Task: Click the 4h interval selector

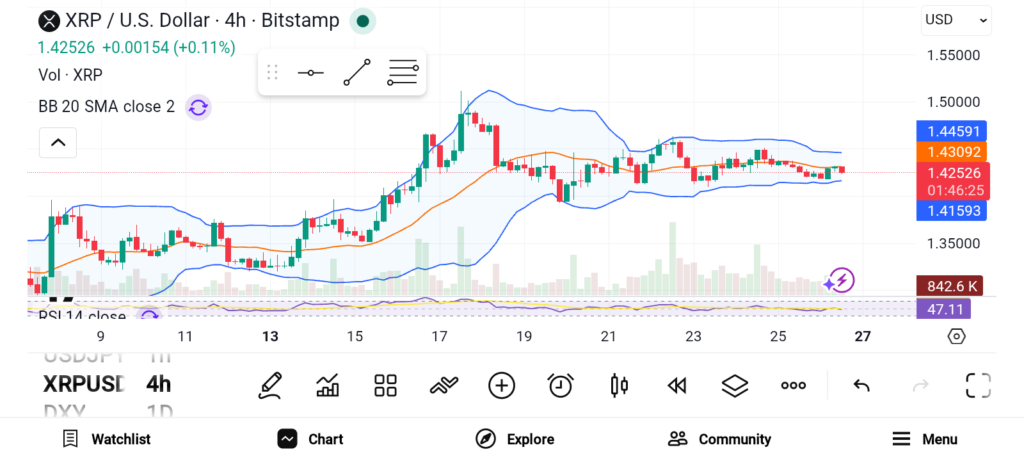Action: pyautogui.click(x=158, y=384)
